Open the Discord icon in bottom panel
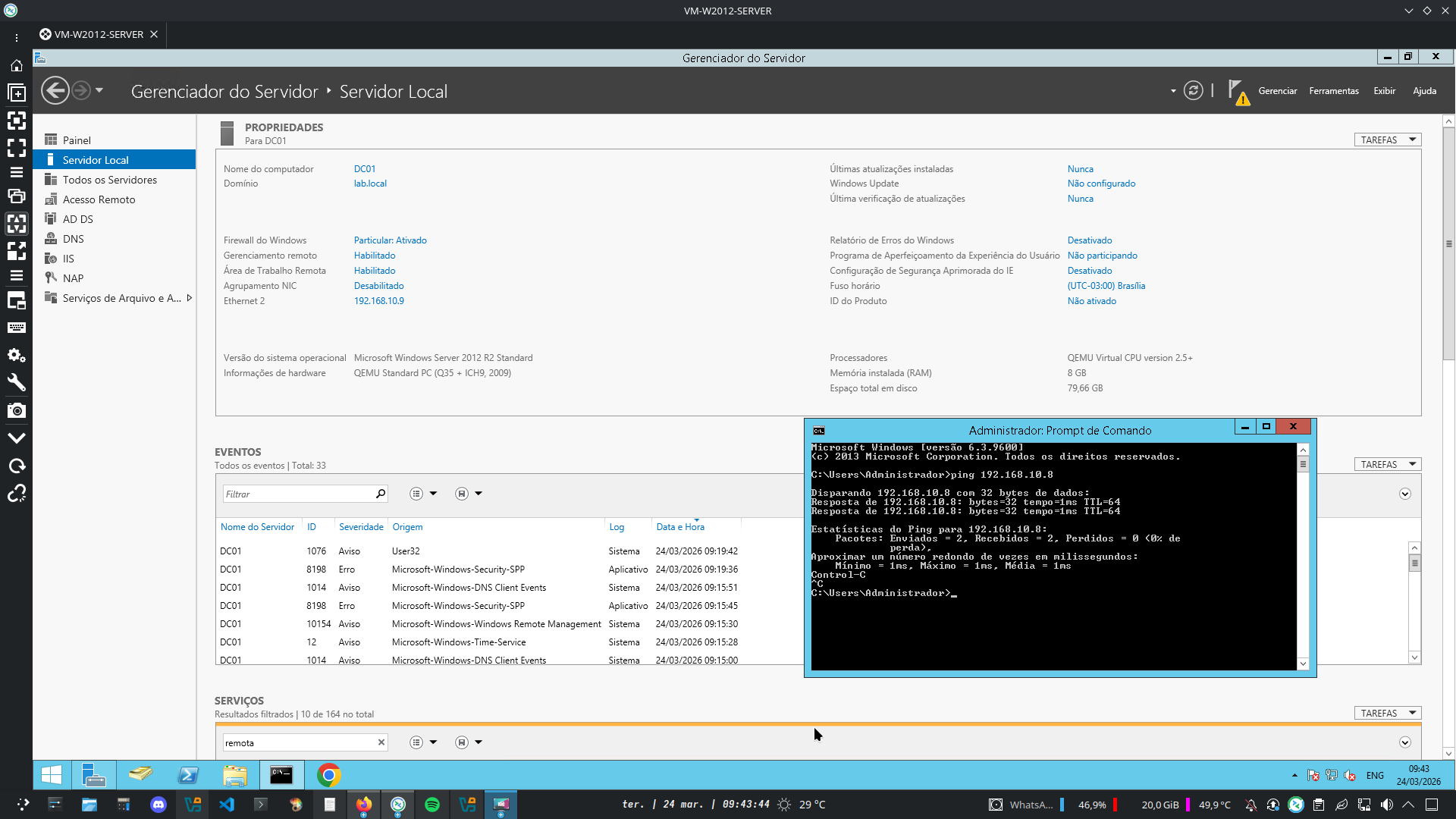The height and width of the screenshot is (819, 1456). coord(158,805)
